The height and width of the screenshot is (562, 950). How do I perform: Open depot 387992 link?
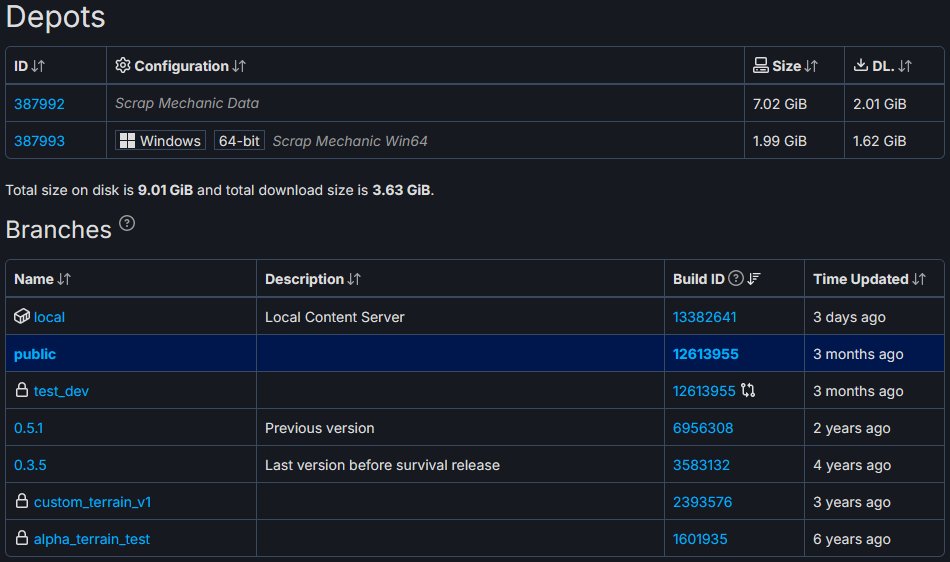point(39,104)
